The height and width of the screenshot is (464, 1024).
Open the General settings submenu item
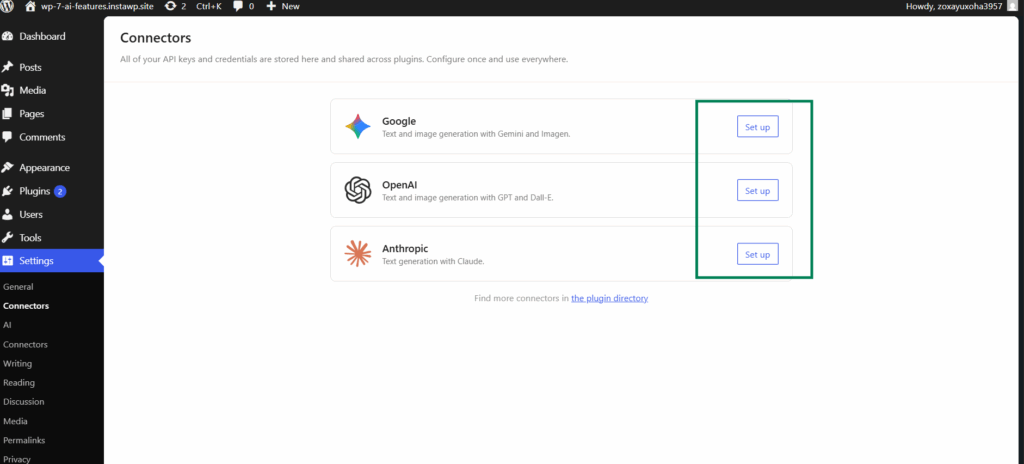[x=18, y=287]
